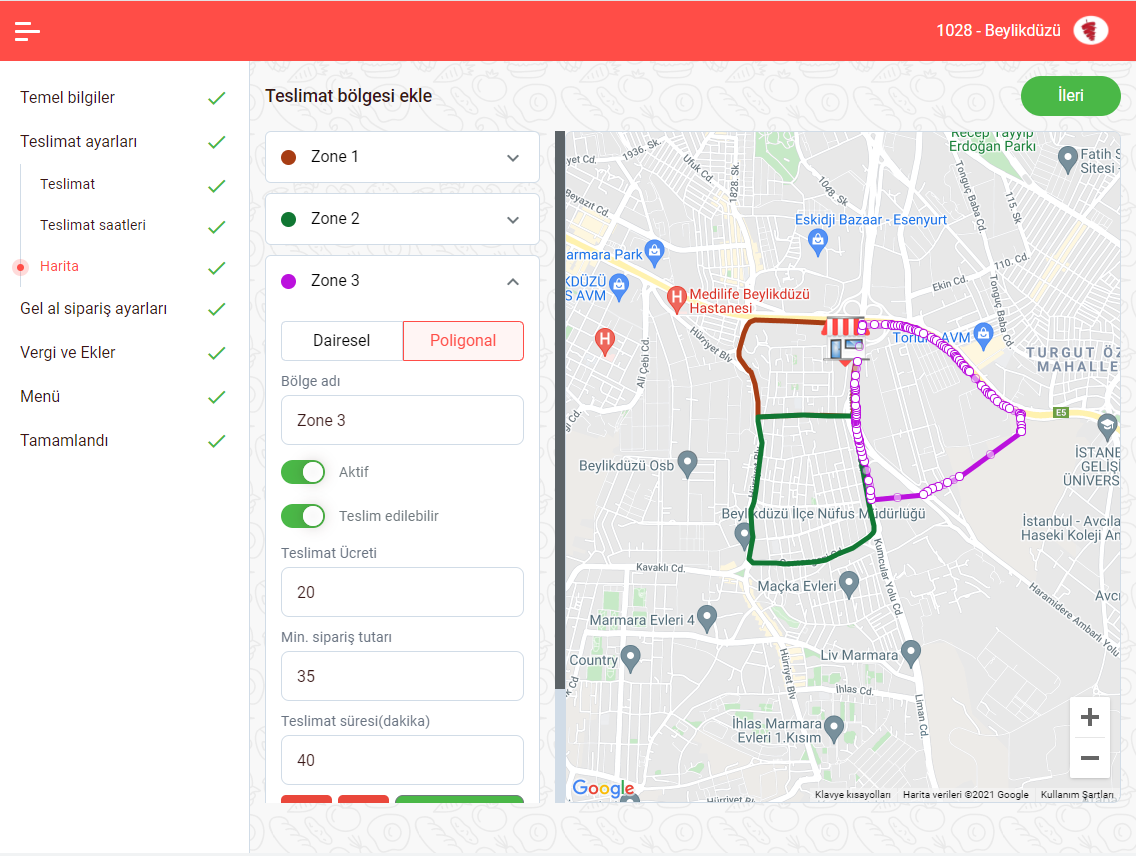
Task: Click the Marmara Park shopping pin
Action: click(654, 249)
